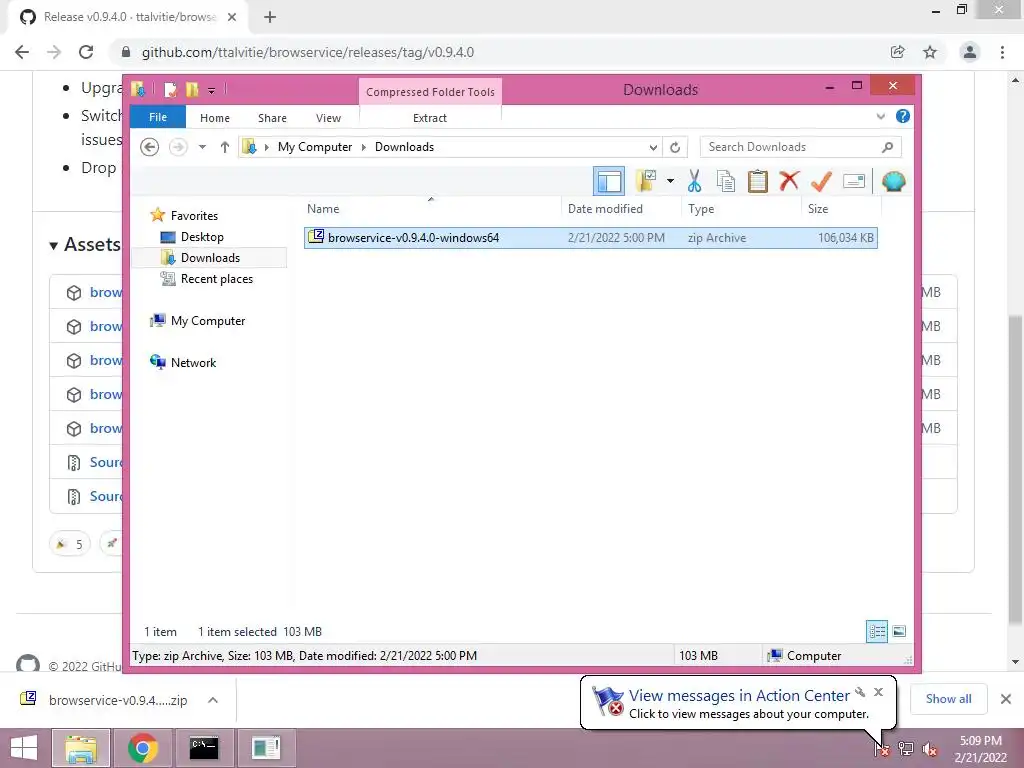Dismiss the Action Center notification balloon
This screenshot has width=1024, height=768.
(x=878, y=692)
